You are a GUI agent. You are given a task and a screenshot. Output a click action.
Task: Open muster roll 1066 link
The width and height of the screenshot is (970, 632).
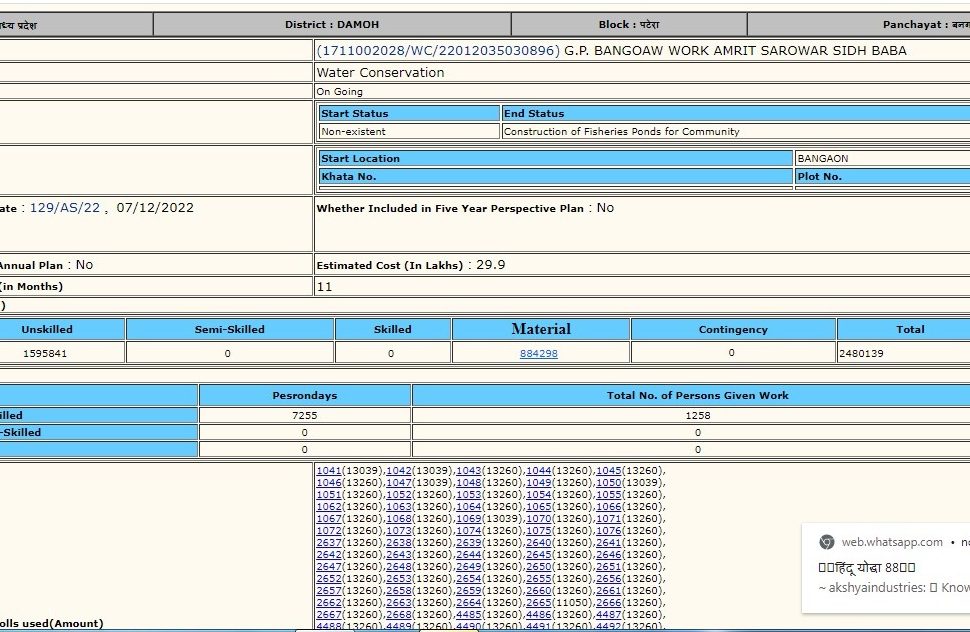(608, 506)
